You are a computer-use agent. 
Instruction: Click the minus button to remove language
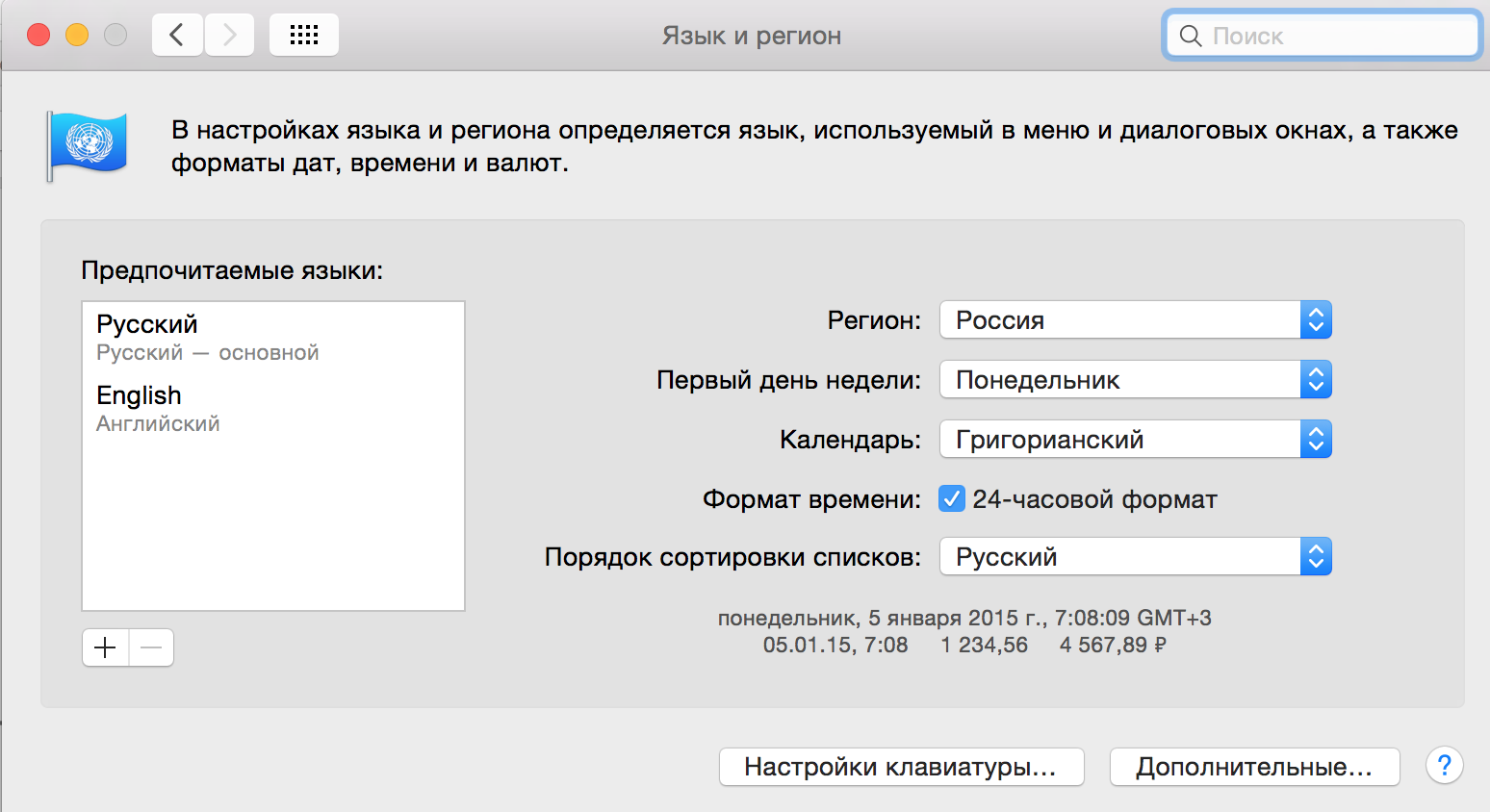click(151, 647)
